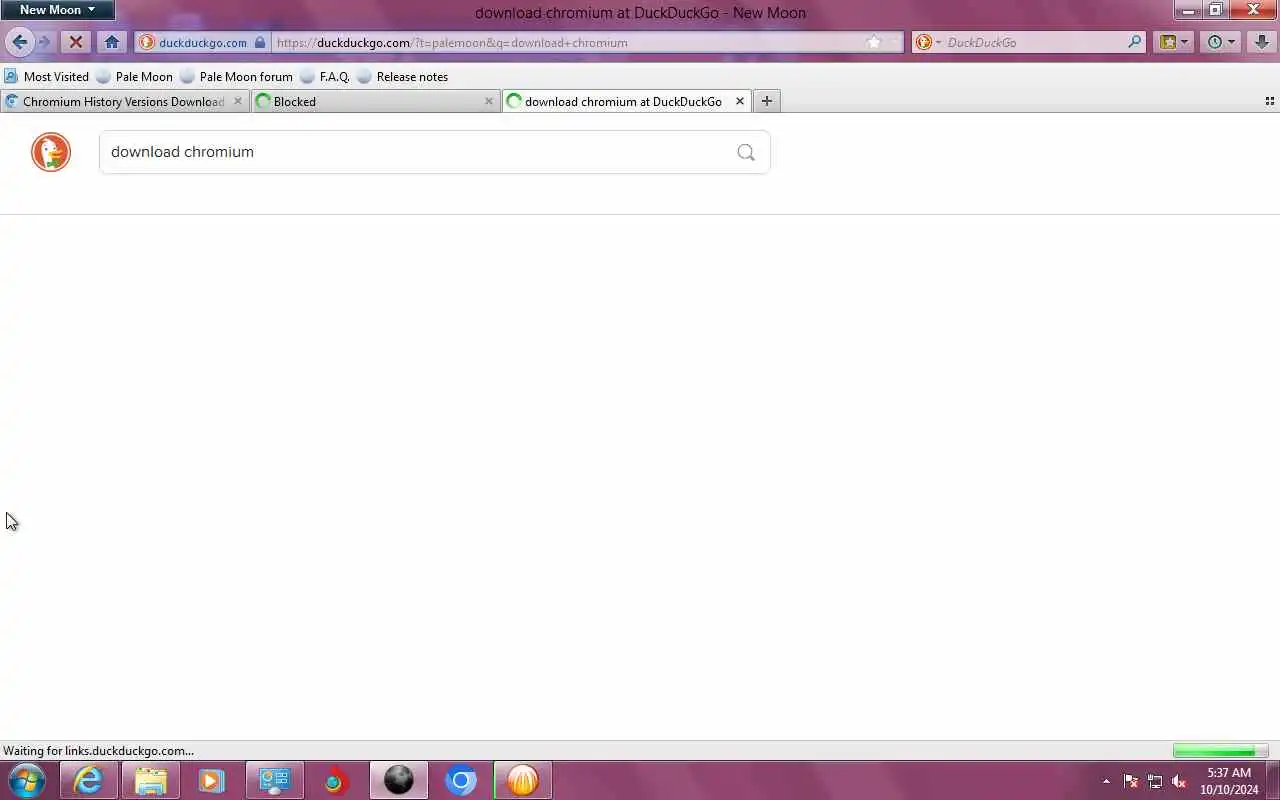
Task: Show hidden system tray icons
Action: pos(1106,781)
